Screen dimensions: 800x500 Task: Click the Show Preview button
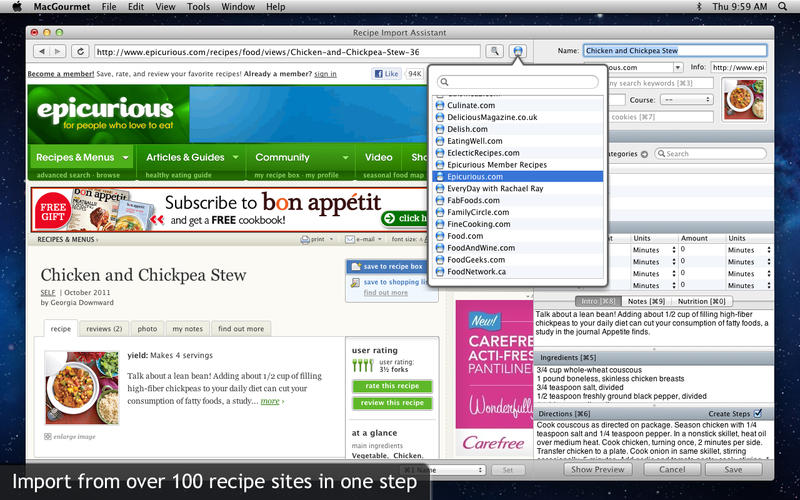pyautogui.click(x=597, y=469)
